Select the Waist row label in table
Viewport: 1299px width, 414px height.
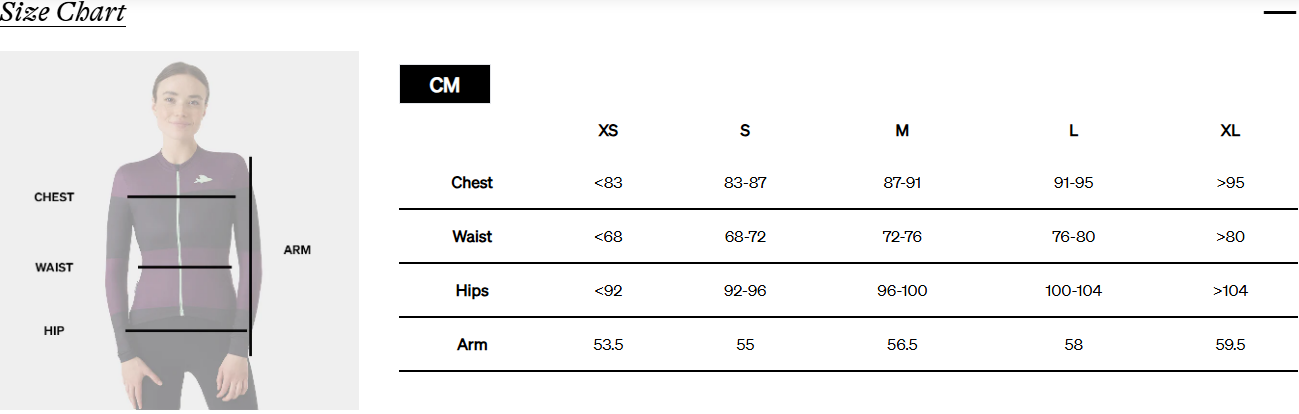pos(472,237)
